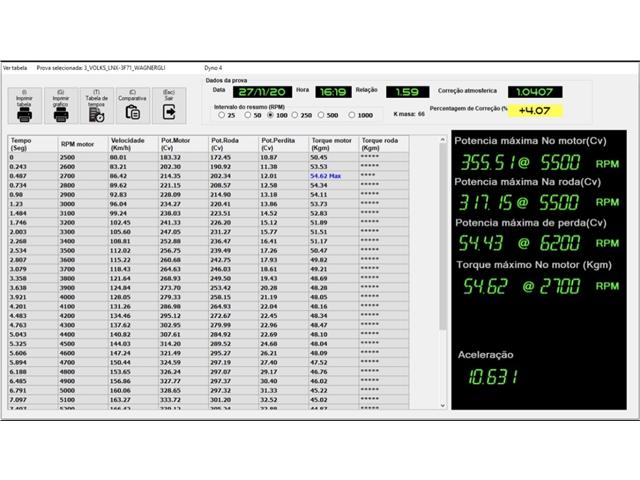
Task: Select the 100 RPM interval radio
Action: (270, 115)
